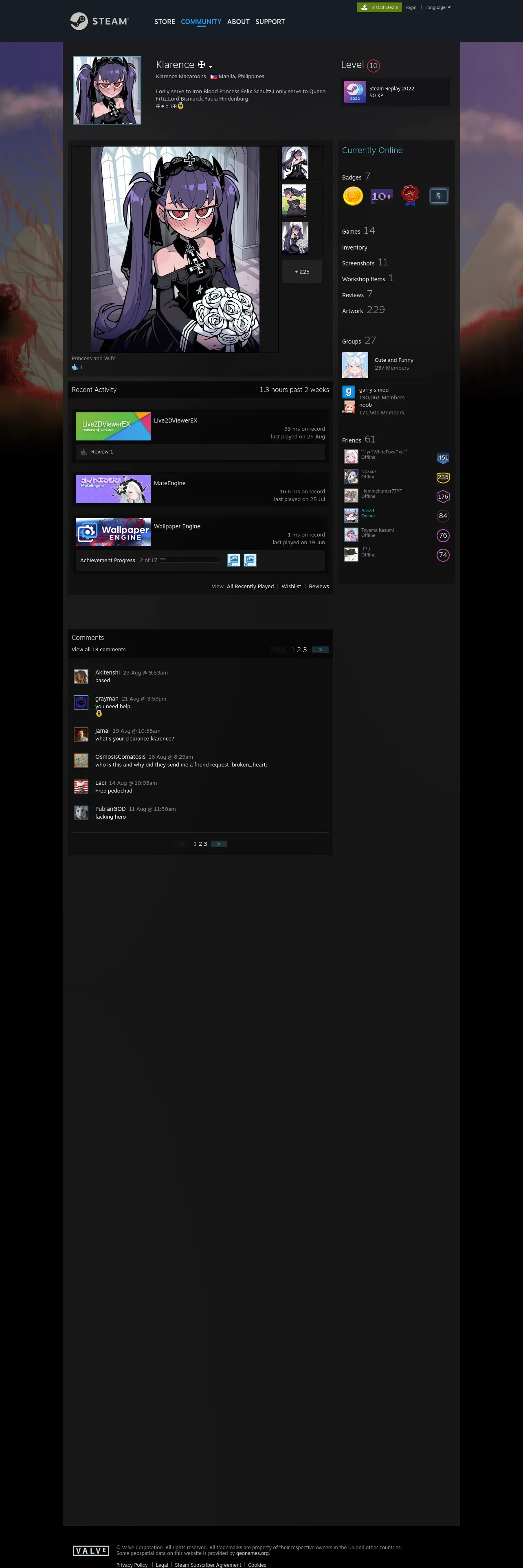Open the purple 10+ badge
This screenshot has height=1568, width=523.
382,196
